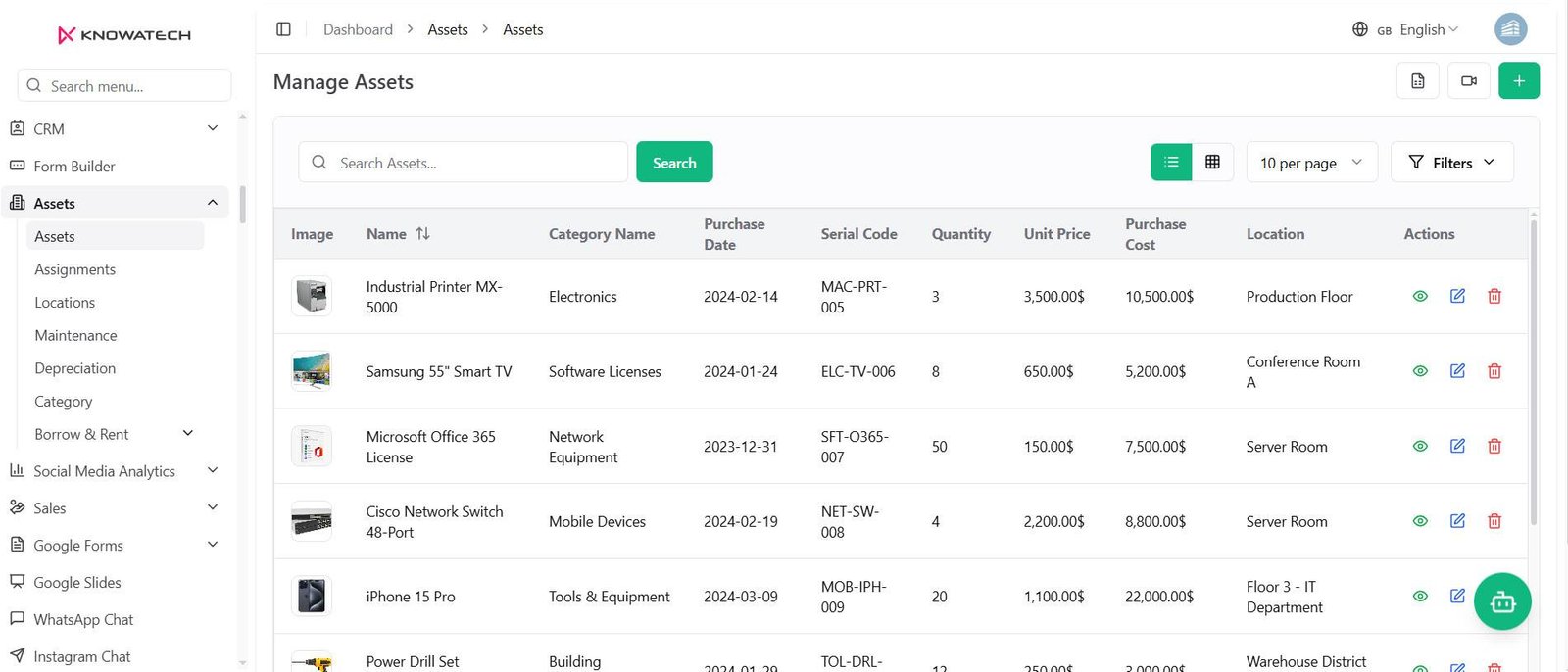Delete the Industrial Printer MX-5000 asset
The width and height of the screenshot is (1568, 672).
pyautogui.click(x=1494, y=296)
